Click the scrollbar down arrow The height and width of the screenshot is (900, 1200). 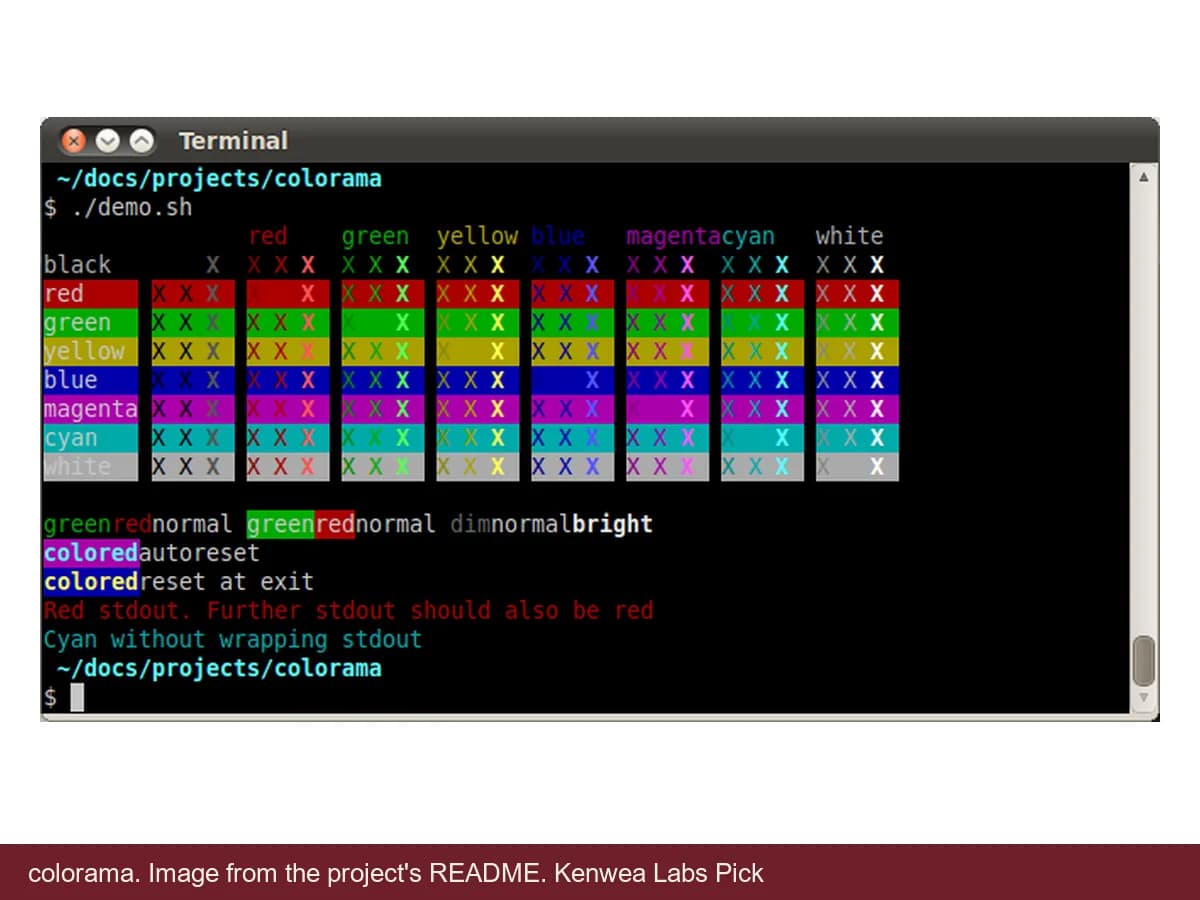pyautogui.click(x=1144, y=698)
